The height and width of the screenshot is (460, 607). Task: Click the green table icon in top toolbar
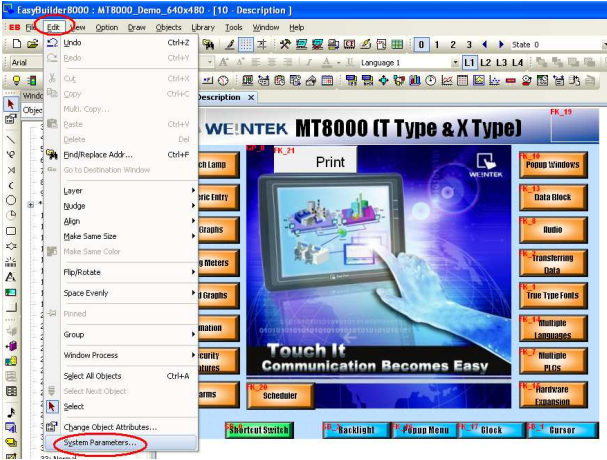pos(397,44)
